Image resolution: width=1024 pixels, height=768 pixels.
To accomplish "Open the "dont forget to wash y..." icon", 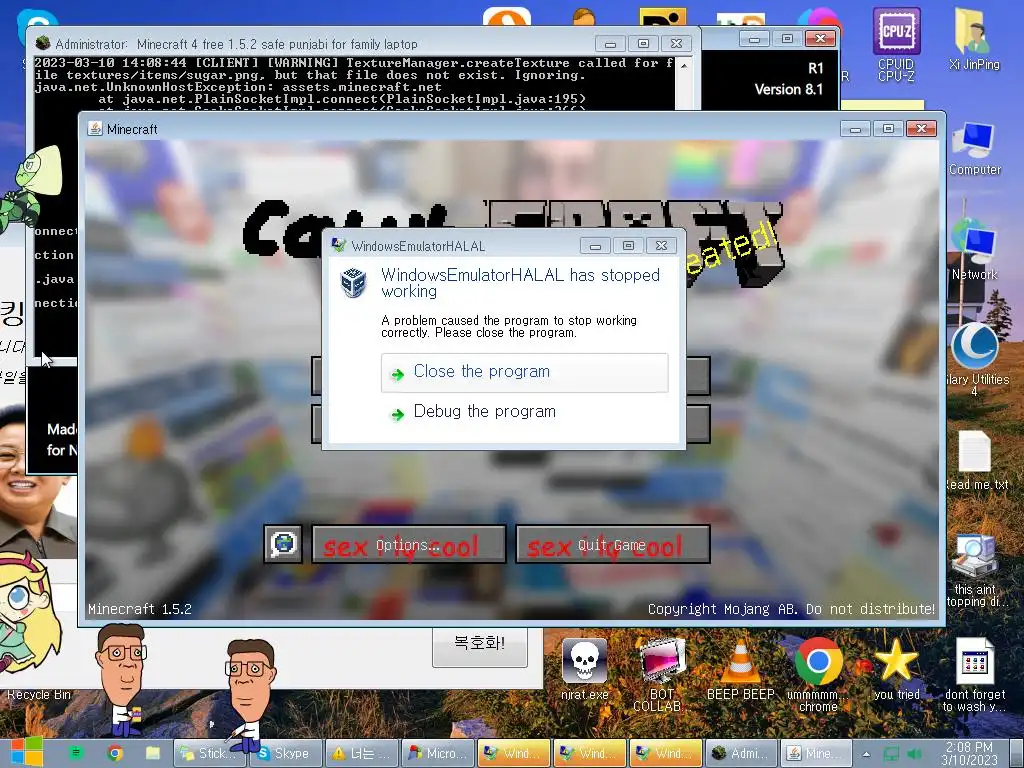I will 974,674.
